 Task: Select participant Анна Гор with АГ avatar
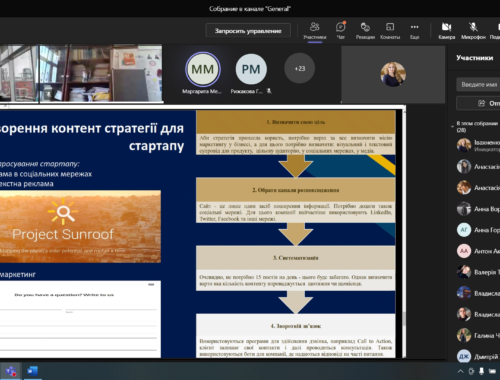[478, 230]
